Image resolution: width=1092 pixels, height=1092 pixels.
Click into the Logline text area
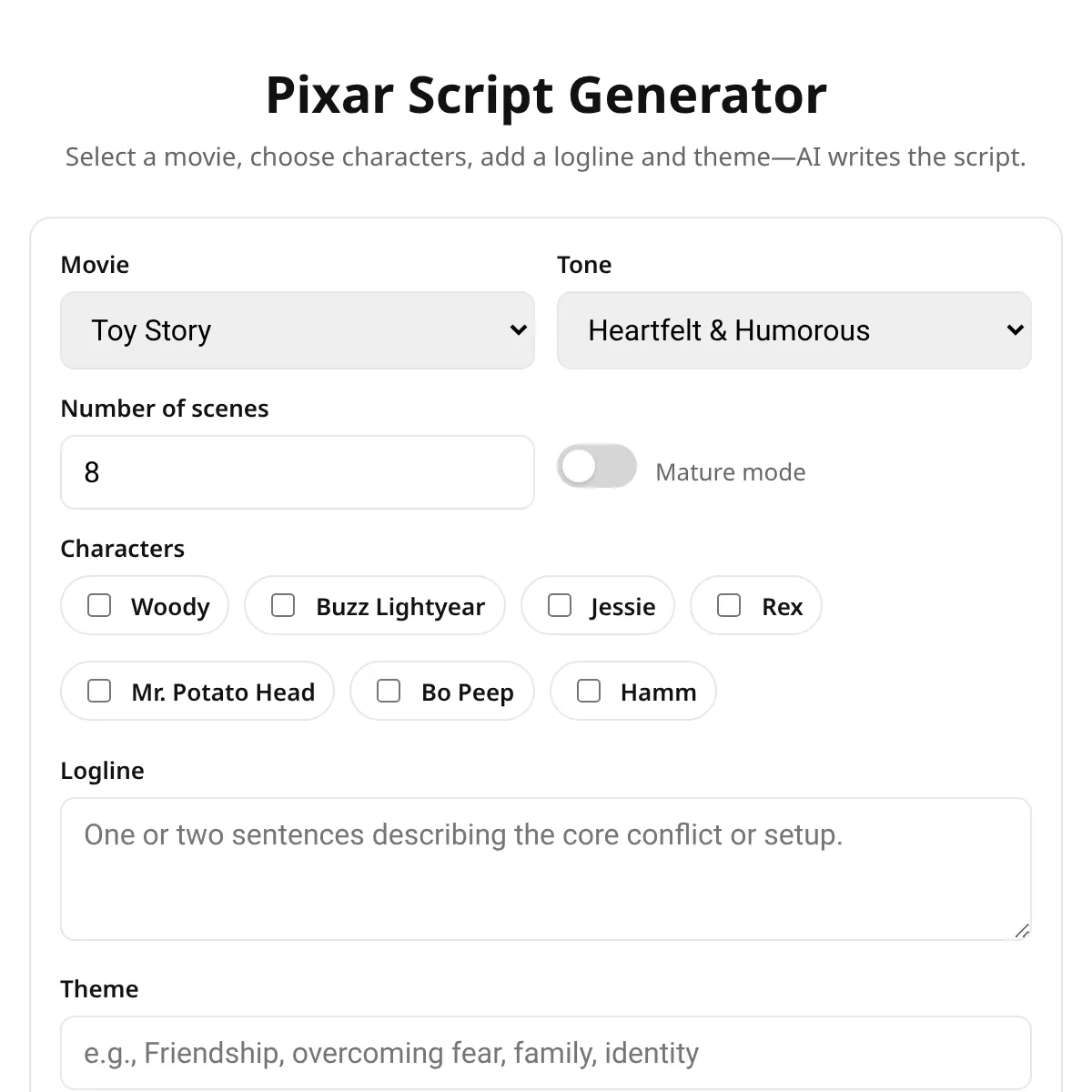(x=546, y=869)
